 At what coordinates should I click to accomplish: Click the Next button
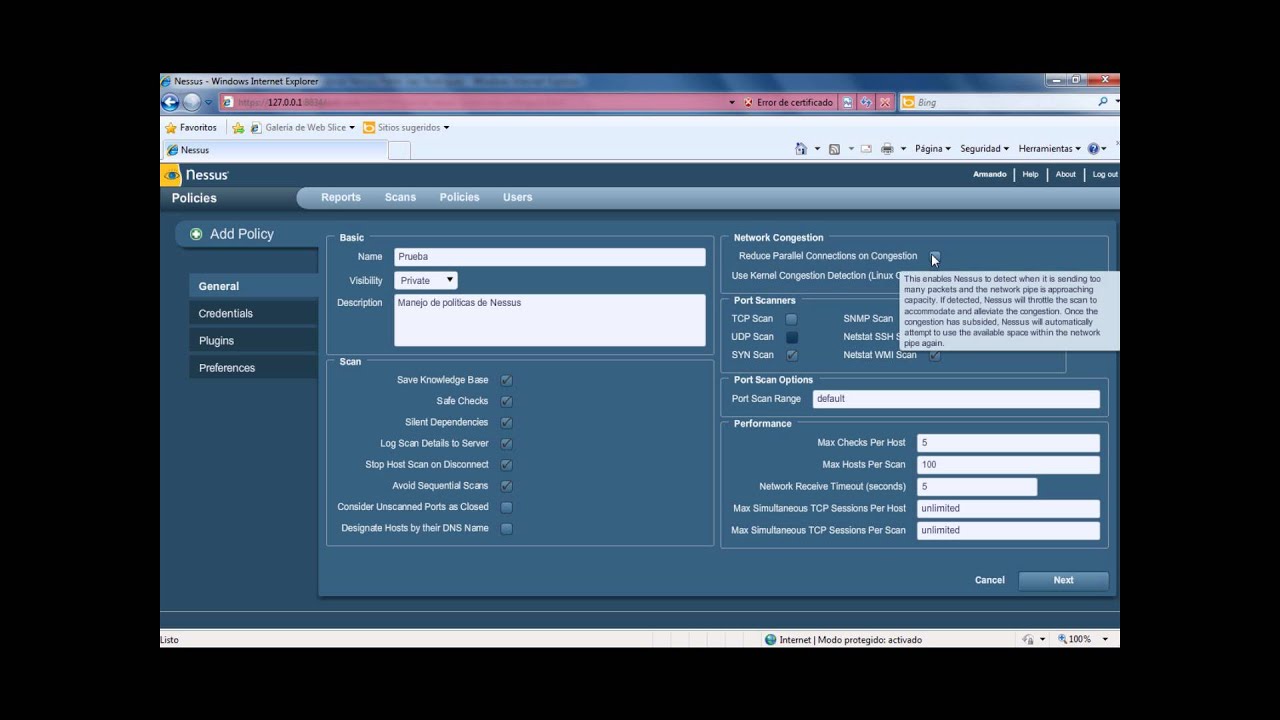1063,580
